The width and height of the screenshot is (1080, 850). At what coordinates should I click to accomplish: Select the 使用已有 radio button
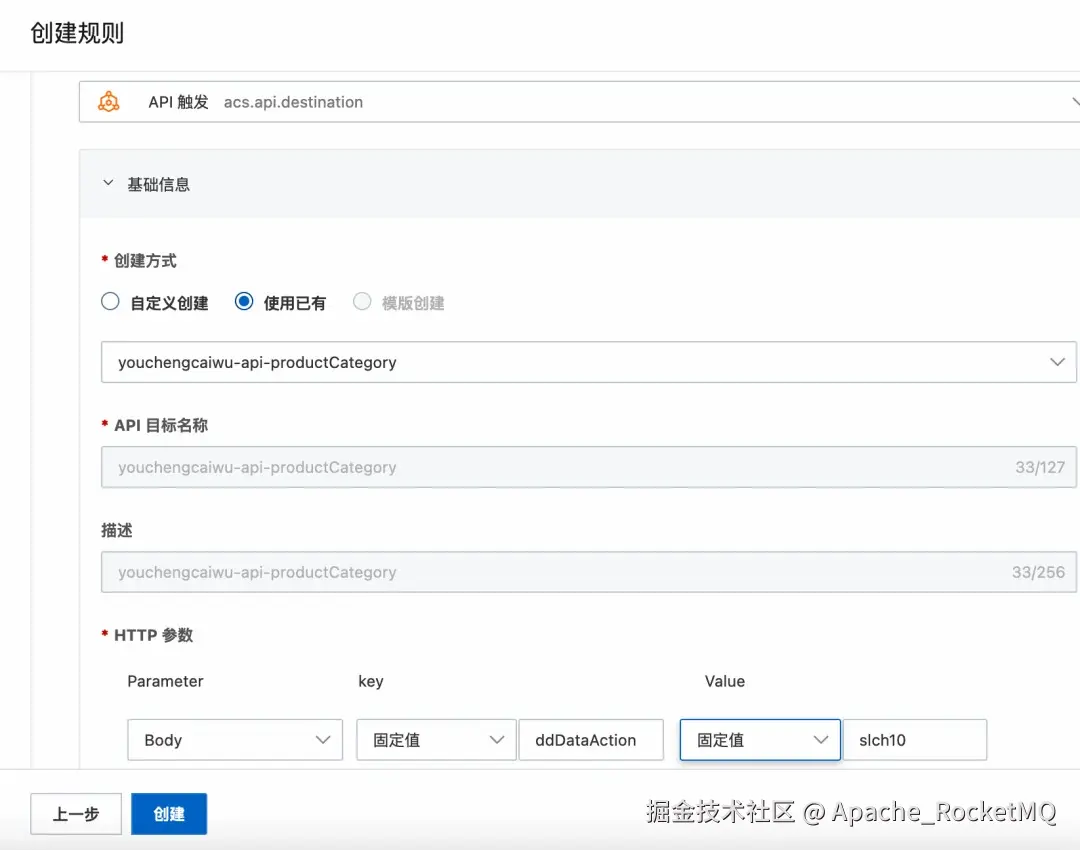244,302
